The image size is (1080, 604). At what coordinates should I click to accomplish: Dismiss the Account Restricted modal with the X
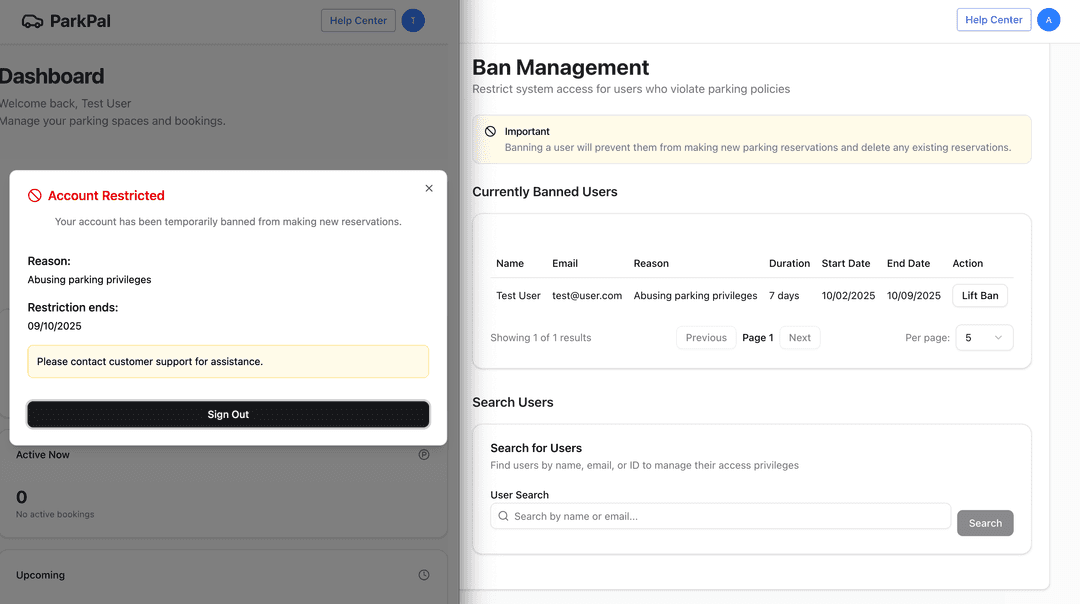429,188
